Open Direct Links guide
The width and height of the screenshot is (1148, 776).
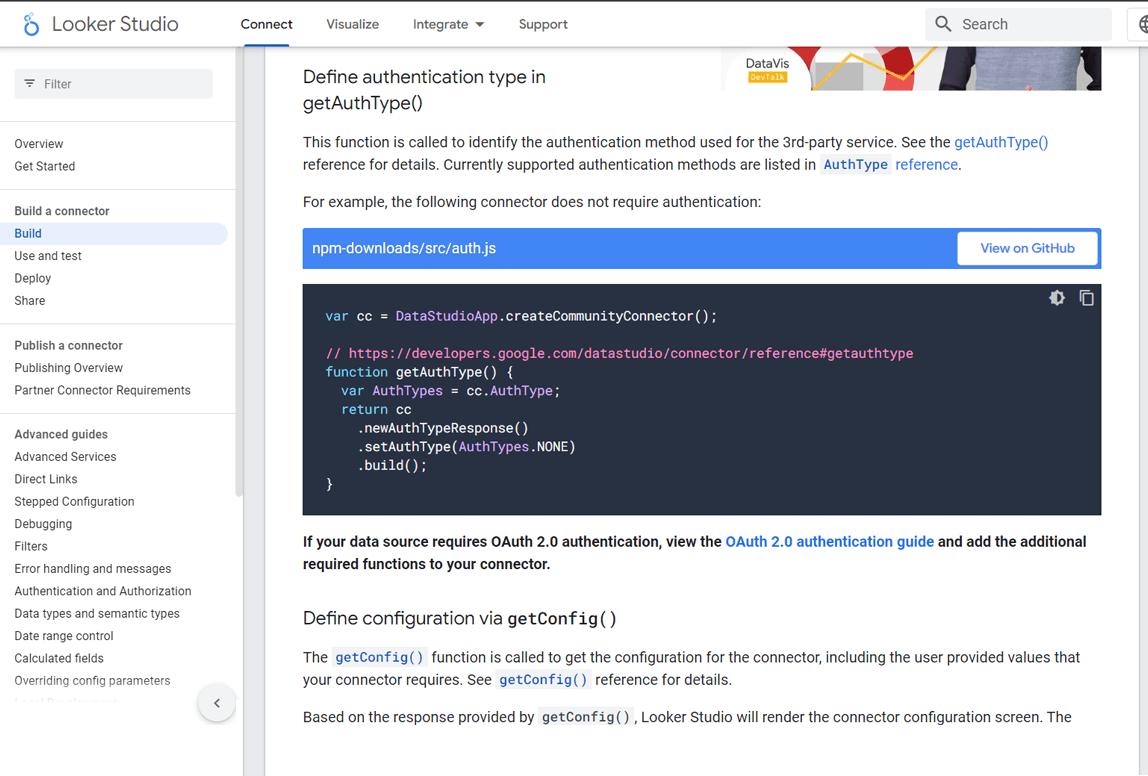pos(45,479)
